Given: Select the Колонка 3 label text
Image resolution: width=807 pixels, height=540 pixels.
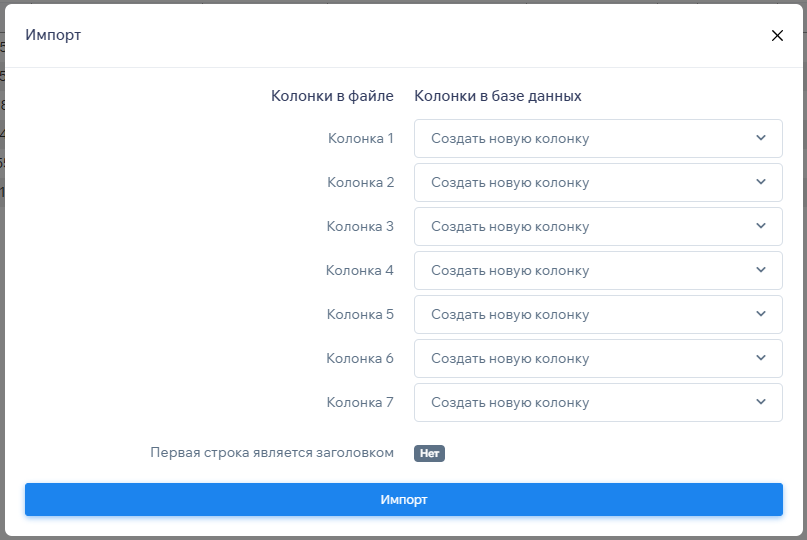Looking at the screenshot, I should coord(360,226).
